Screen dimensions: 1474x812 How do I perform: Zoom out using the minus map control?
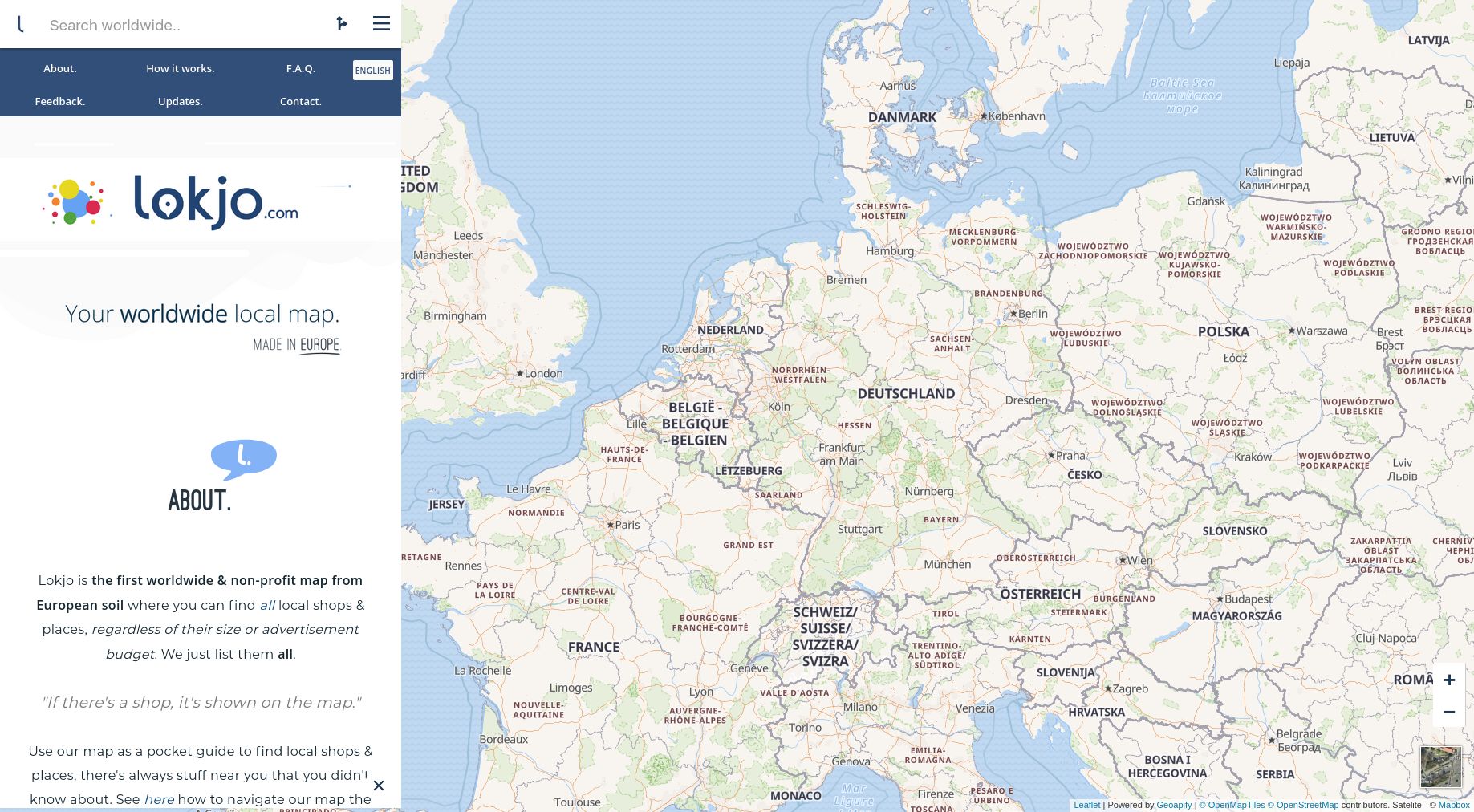1450,712
